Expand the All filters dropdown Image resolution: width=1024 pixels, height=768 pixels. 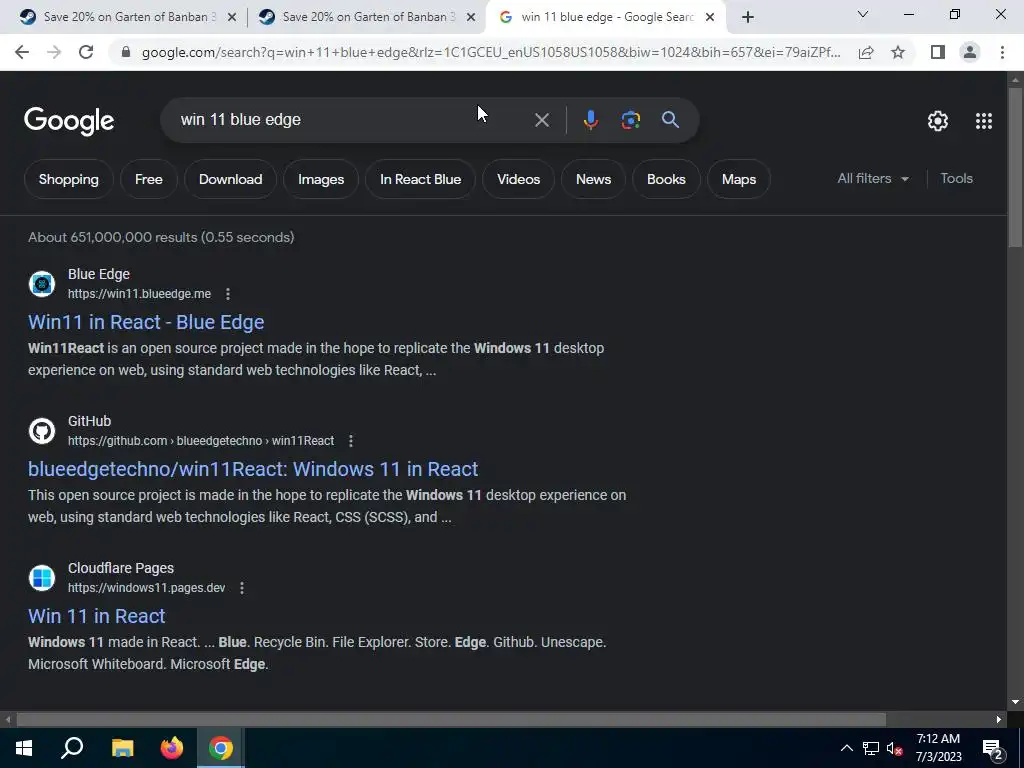tap(873, 178)
